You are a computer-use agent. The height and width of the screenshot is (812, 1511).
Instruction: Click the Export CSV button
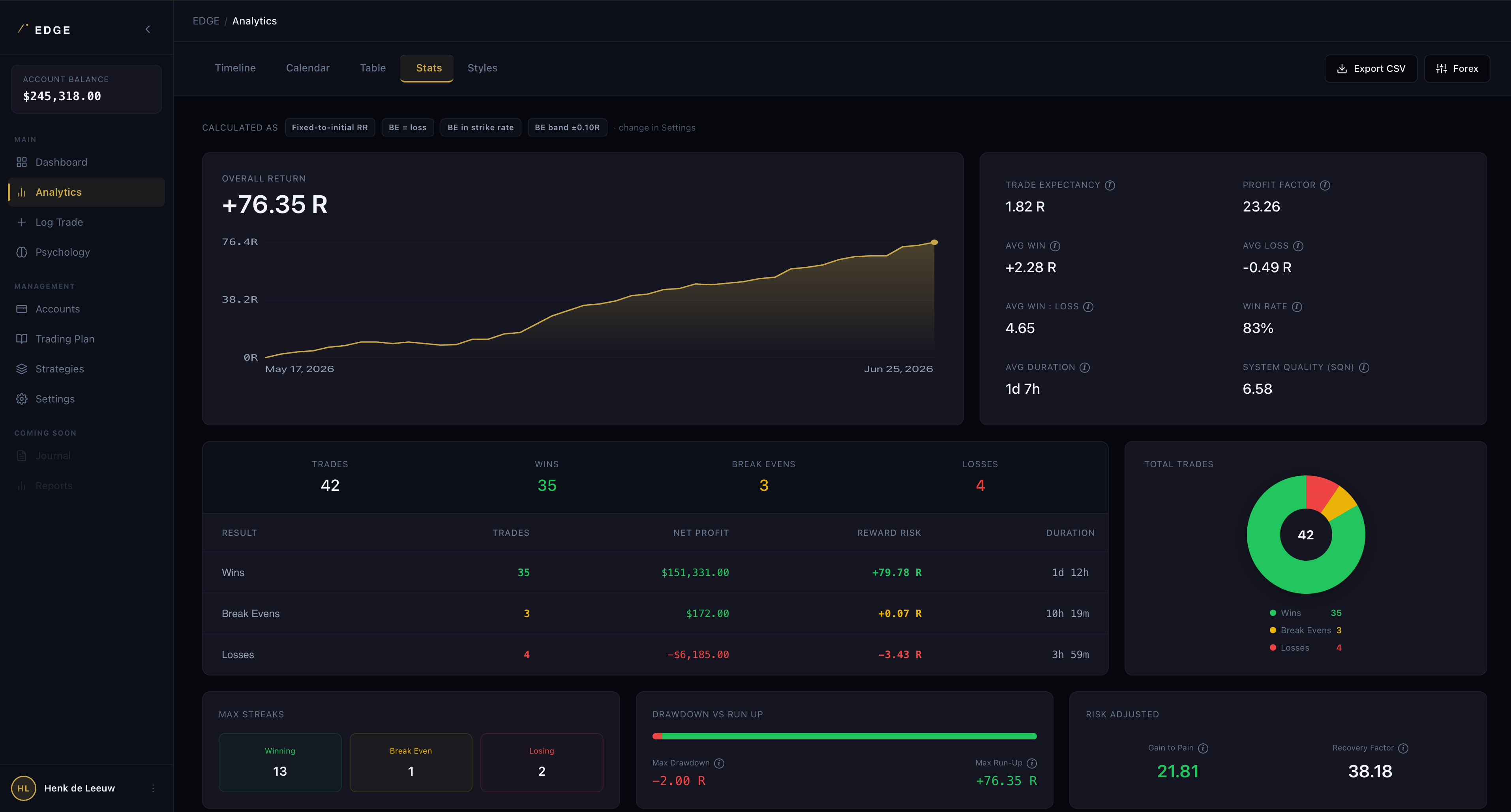point(1371,69)
